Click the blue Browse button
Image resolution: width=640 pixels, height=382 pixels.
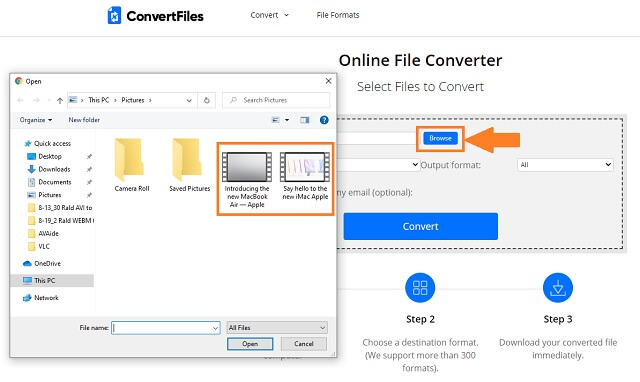[440, 138]
